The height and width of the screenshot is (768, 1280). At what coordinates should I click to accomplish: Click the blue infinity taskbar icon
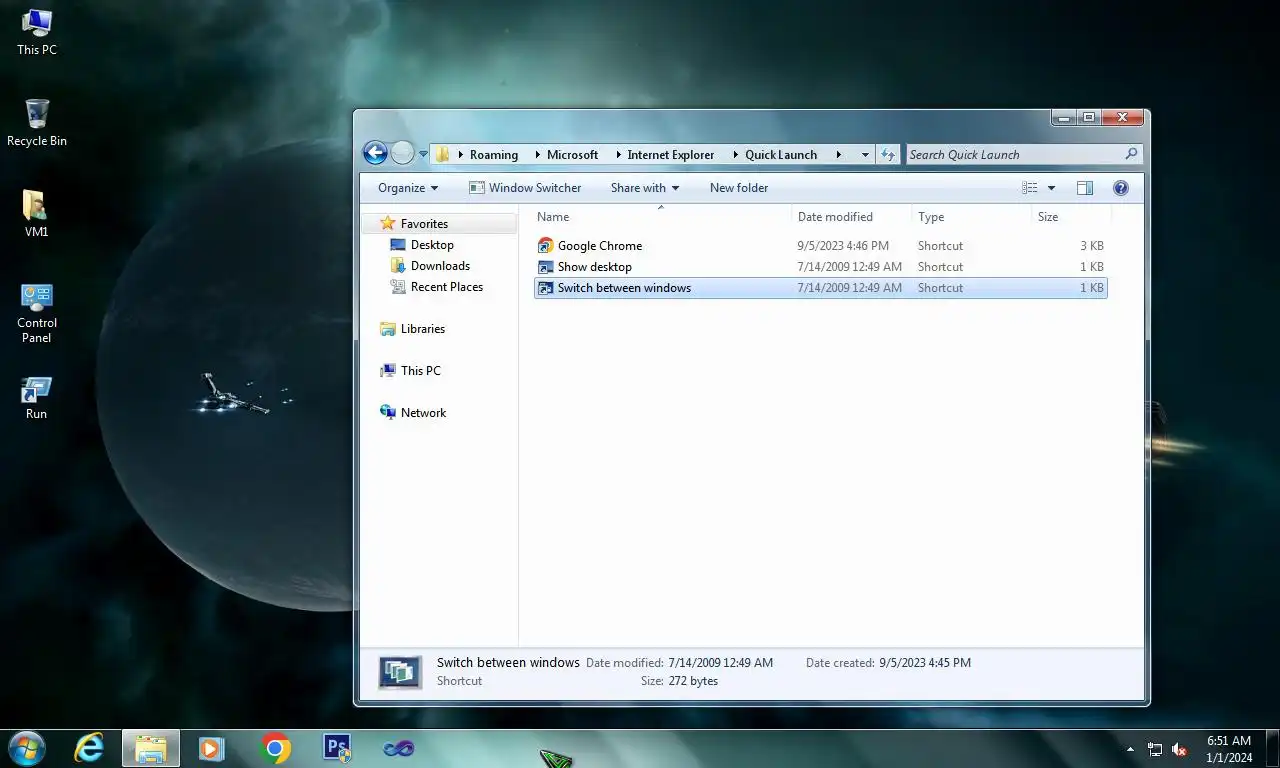point(399,748)
